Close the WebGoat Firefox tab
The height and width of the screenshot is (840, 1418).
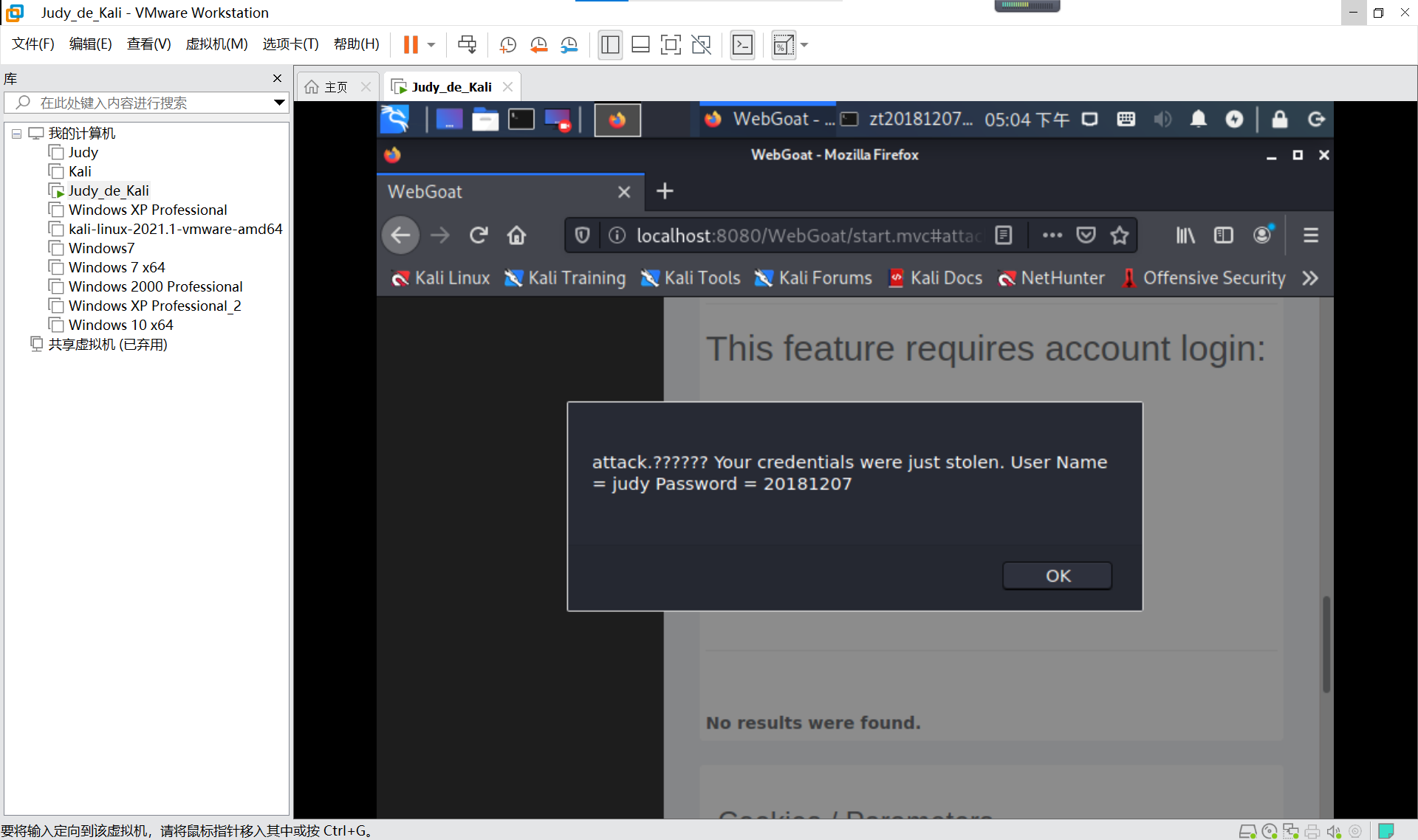624,192
